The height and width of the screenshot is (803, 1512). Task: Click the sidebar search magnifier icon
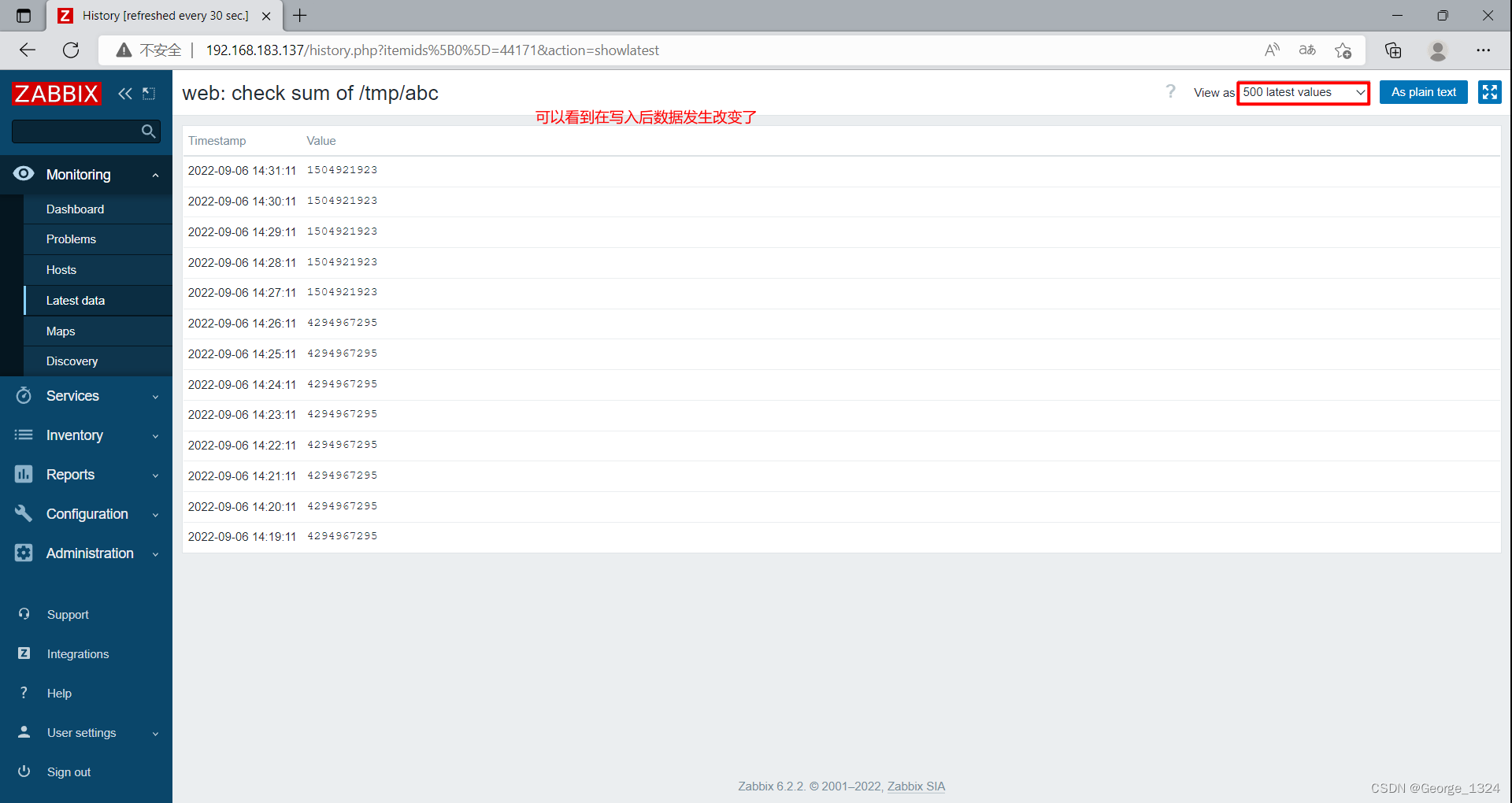[x=148, y=131]
